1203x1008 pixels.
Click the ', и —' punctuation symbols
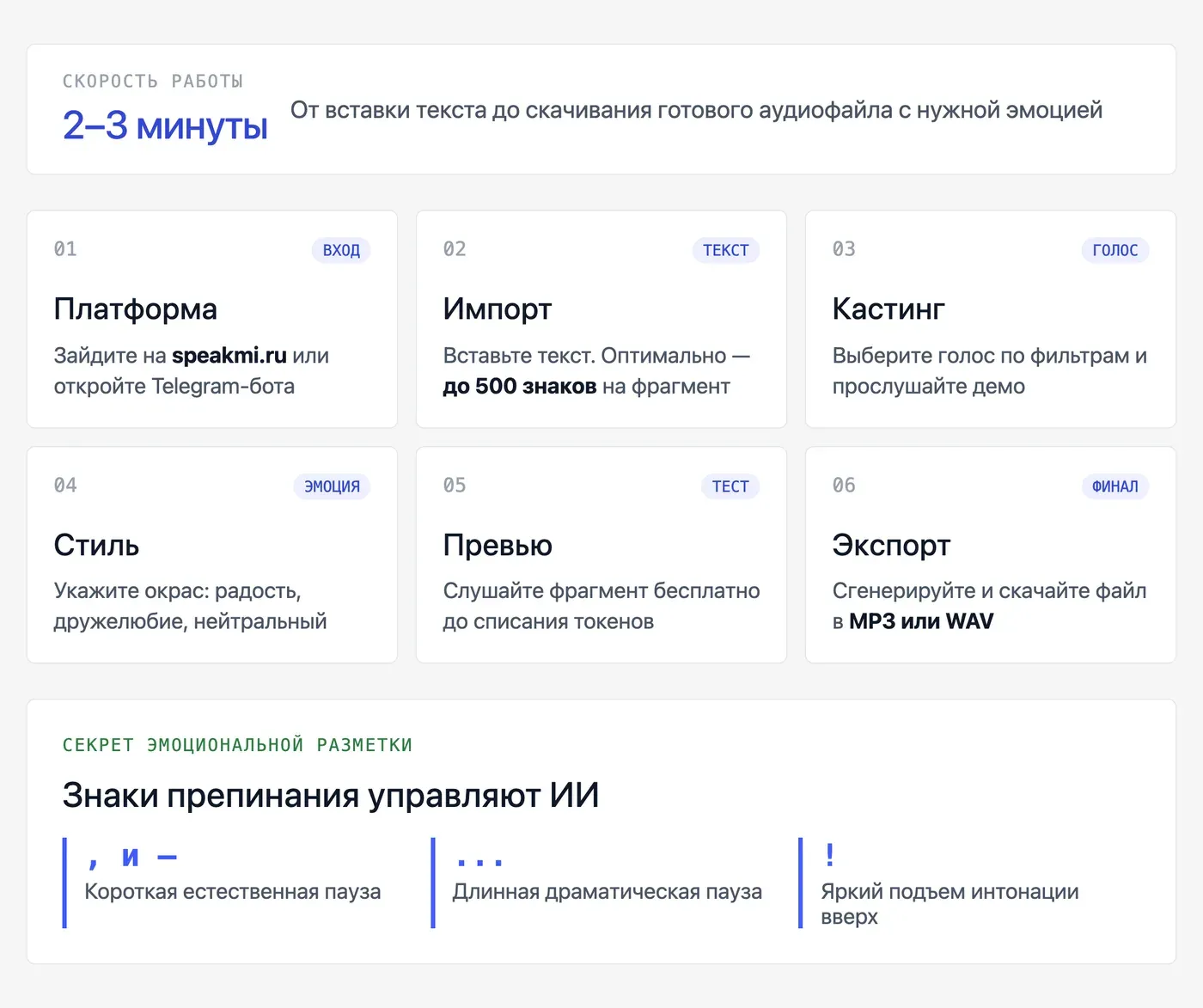tap(131, 856)
